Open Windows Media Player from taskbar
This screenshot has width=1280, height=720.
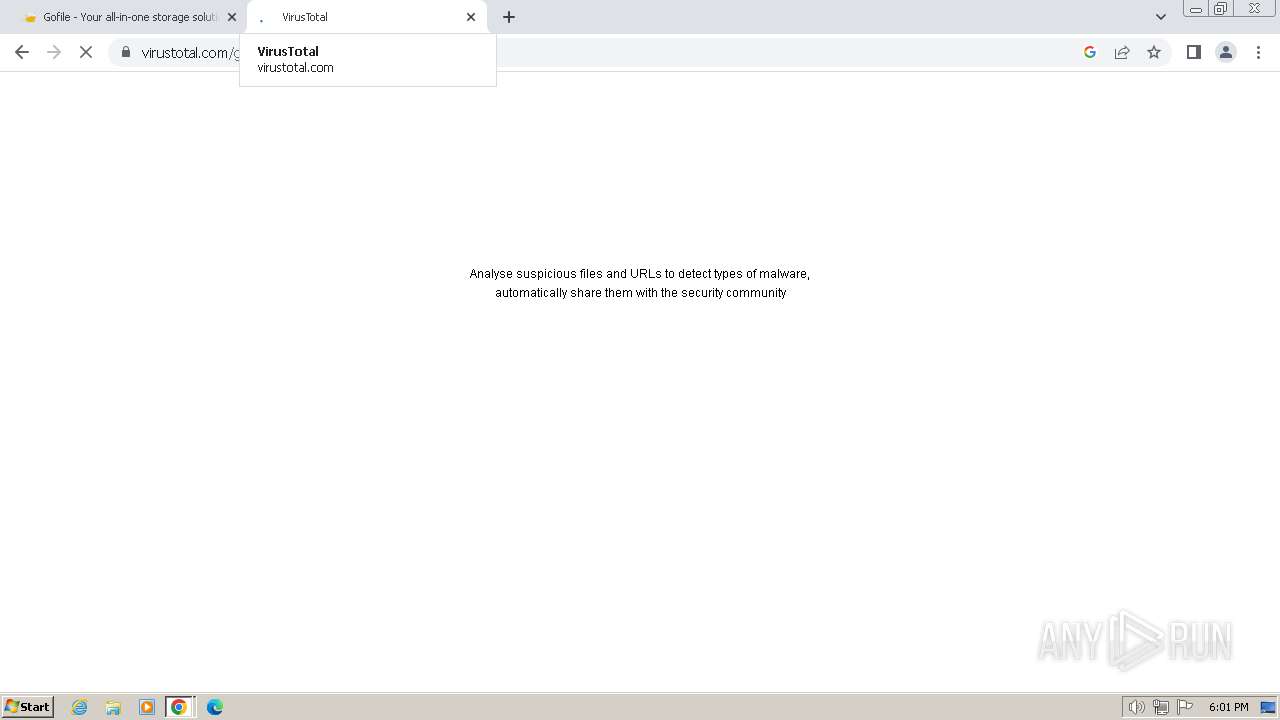coord(147,707)
